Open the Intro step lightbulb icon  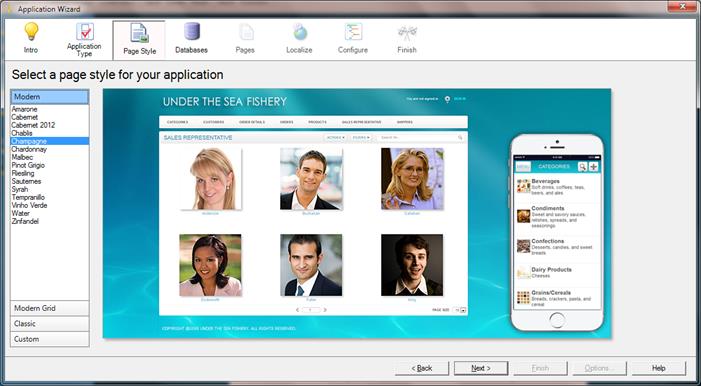(x=31, y=31)
